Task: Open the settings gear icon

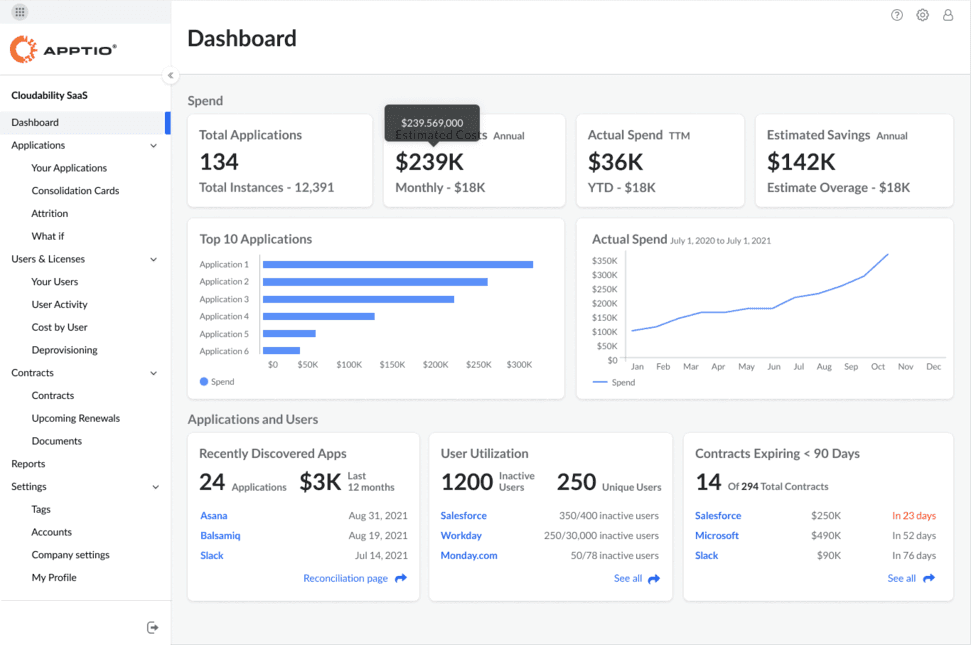Action: (x=923, y=15)
